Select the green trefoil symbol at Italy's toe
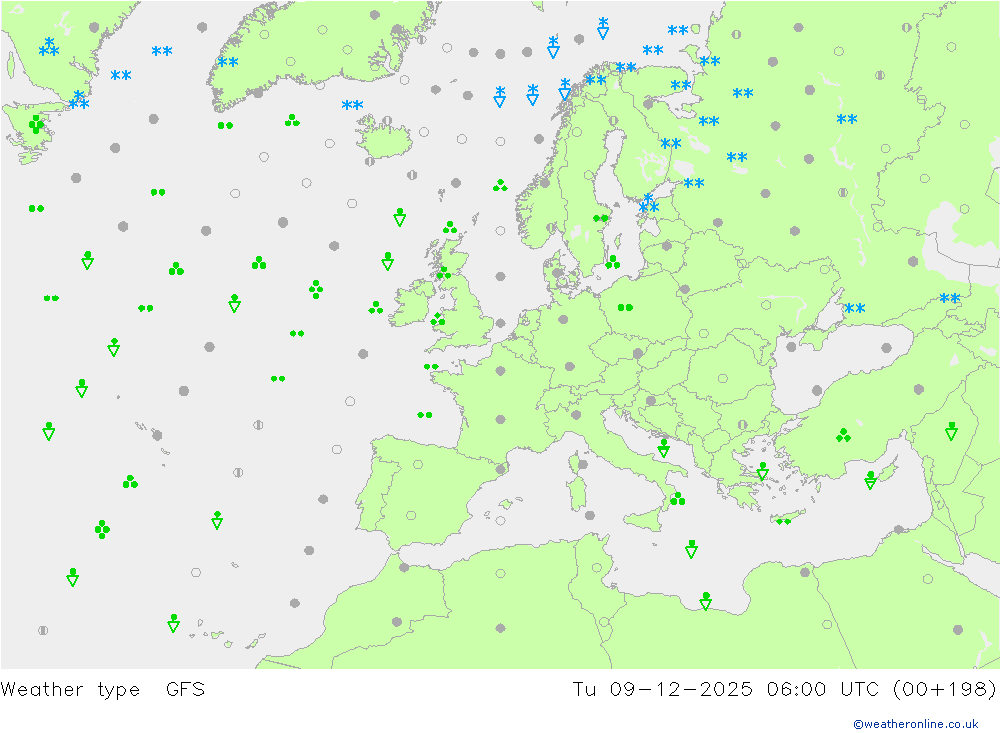The image size is (1000, 733). [x=677, y=498]
